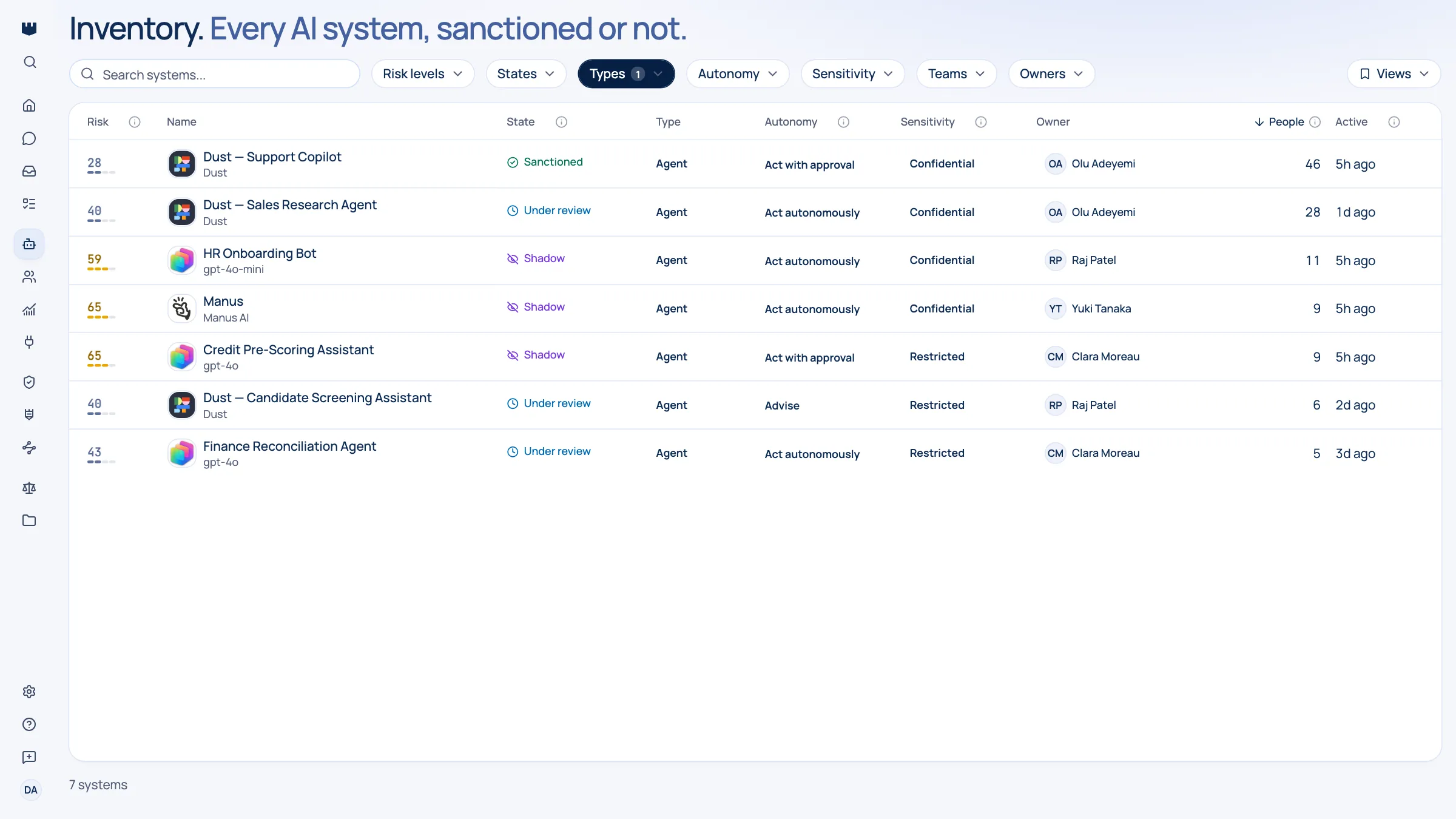
Task: Click the Credit Pre-Scoring Assistant name
Action: click(288, 350)
